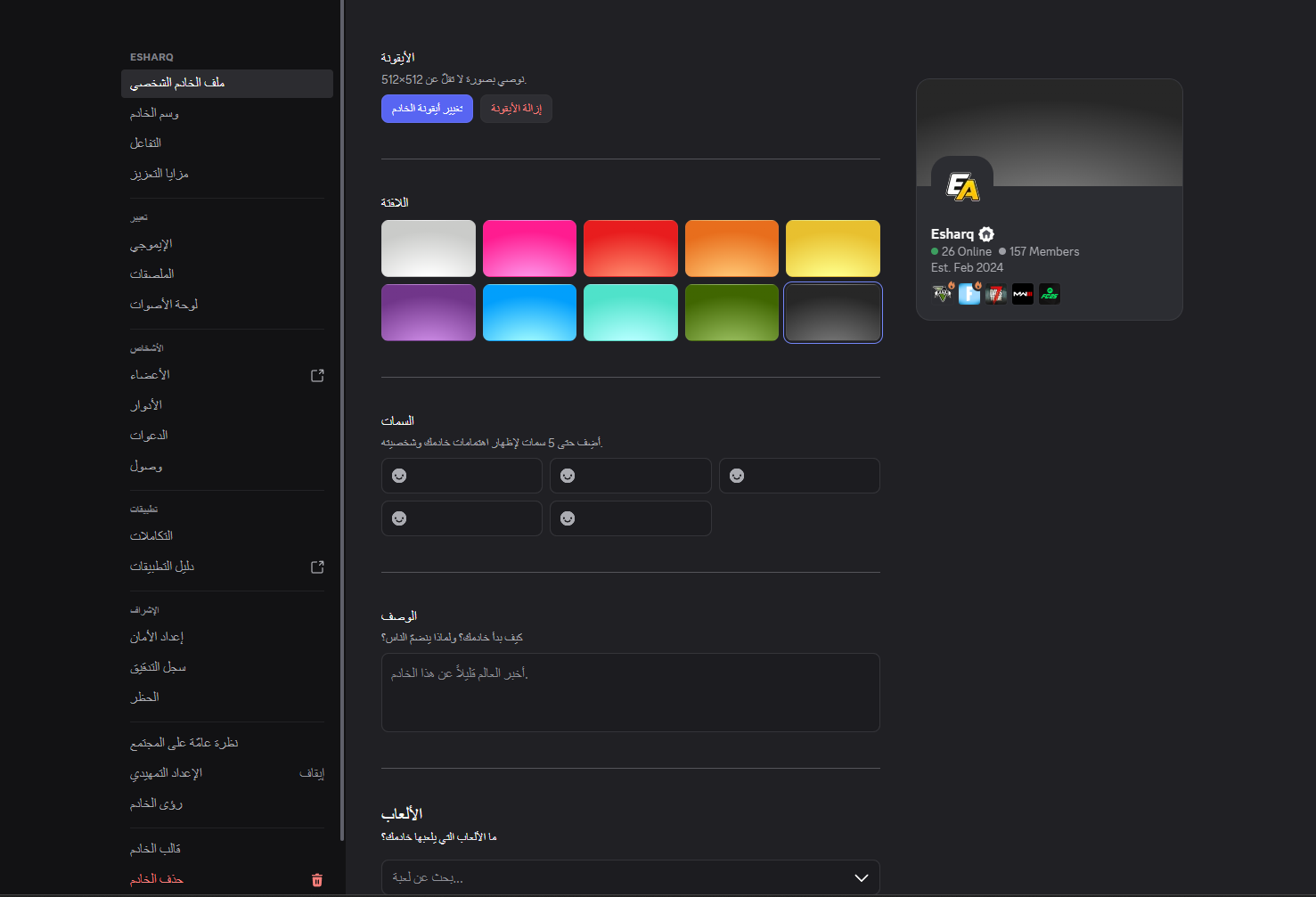The height and width of the screenshot is (897, 1316).
Task: Open the وسم الخادم server tag settings
Action: pyautogui.click(x=227, y=114)
